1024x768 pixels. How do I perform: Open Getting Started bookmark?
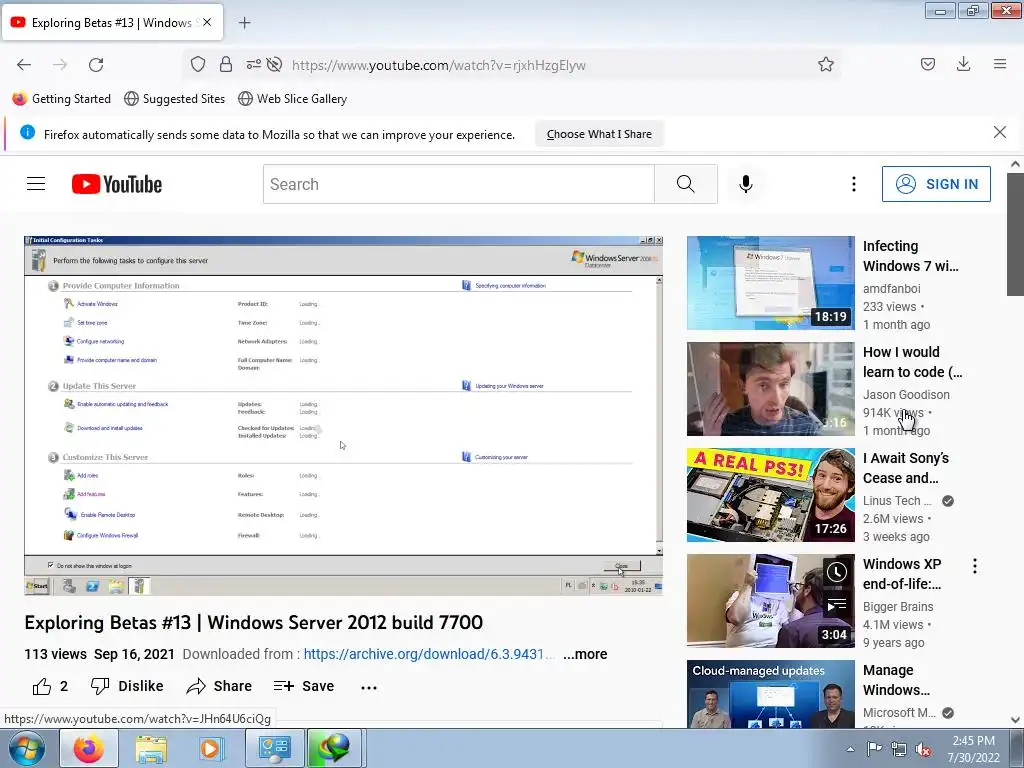(62, 99)
